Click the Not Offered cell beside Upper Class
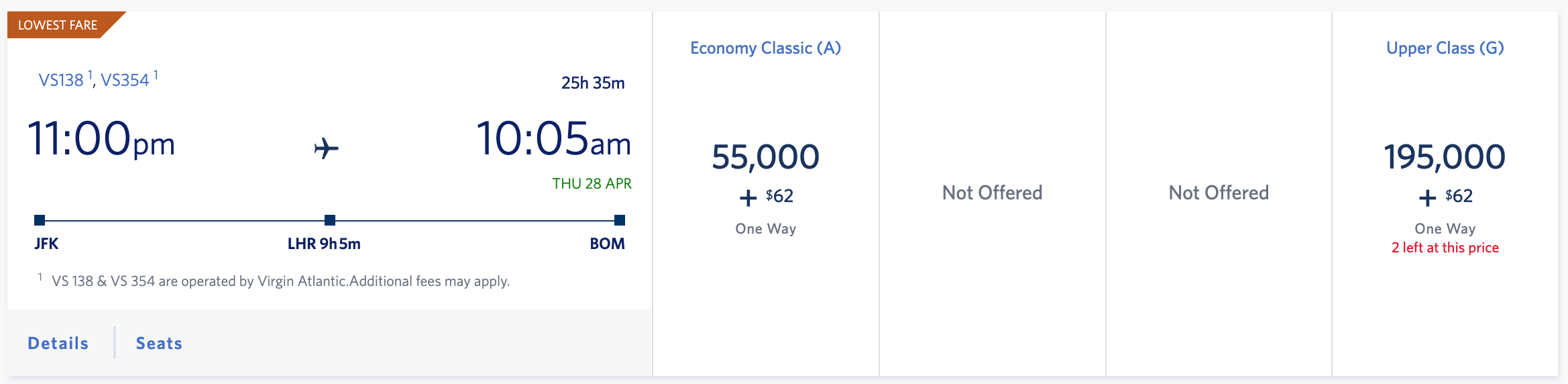 coord(1219,193)
